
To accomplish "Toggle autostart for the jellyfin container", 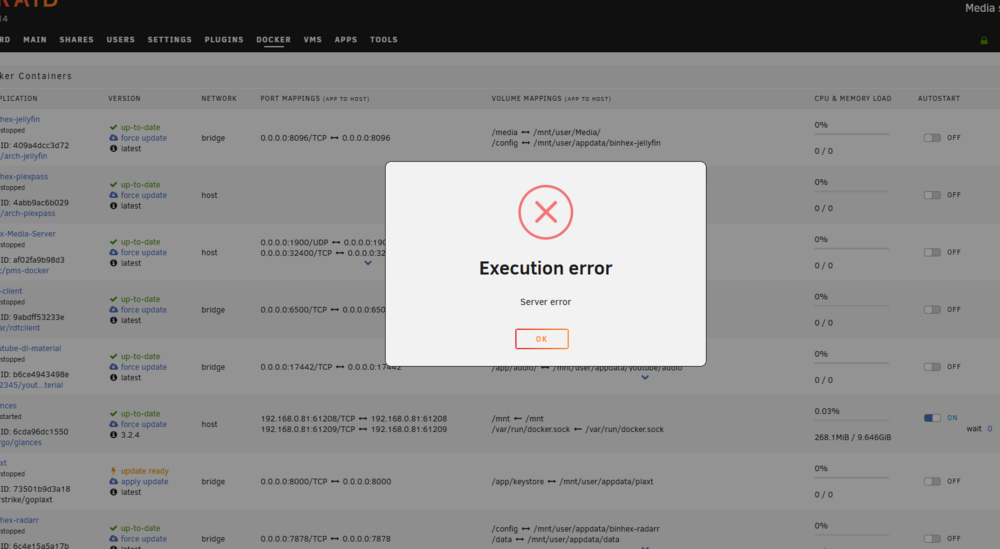I will pos(932,138).
